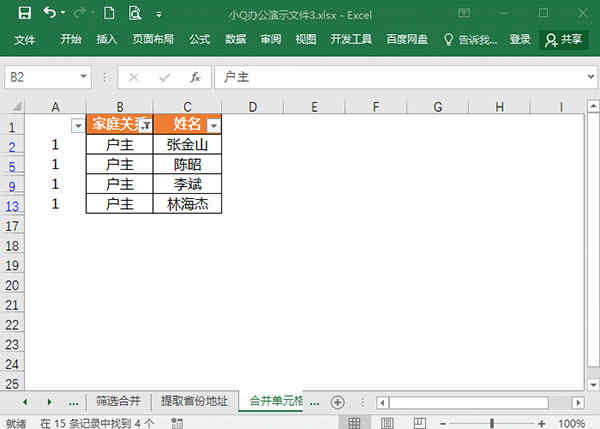Switch to Normal view icon

(x=354, y=422)
